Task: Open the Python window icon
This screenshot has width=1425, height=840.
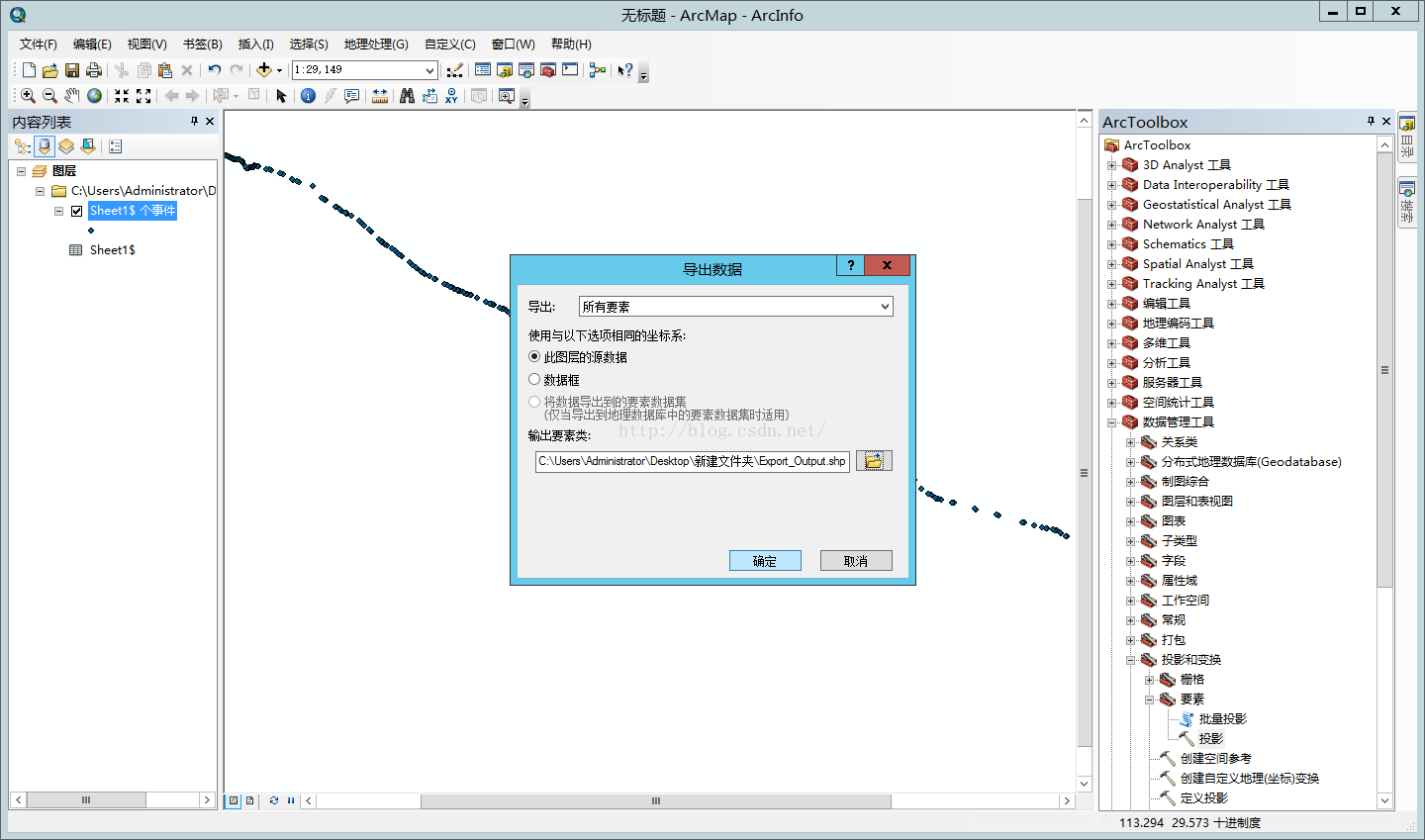Action: (x=570, y=70)
